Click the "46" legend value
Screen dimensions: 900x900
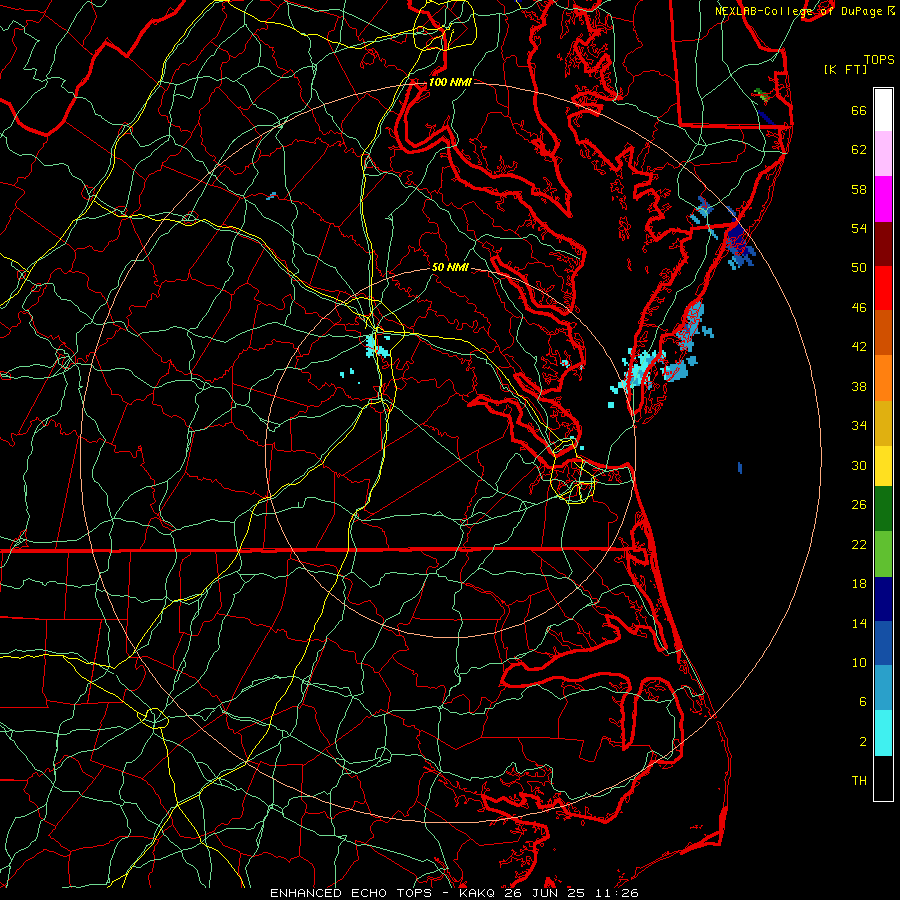[x=859, y=308]
